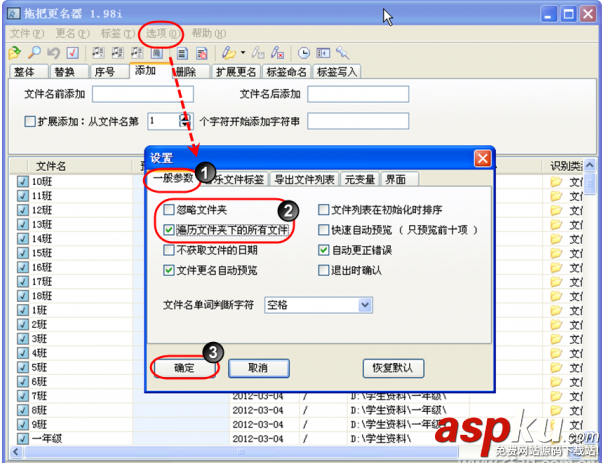
Task: Click the blue framed picture toolbar icon
Action: click(x=156, y=53)
